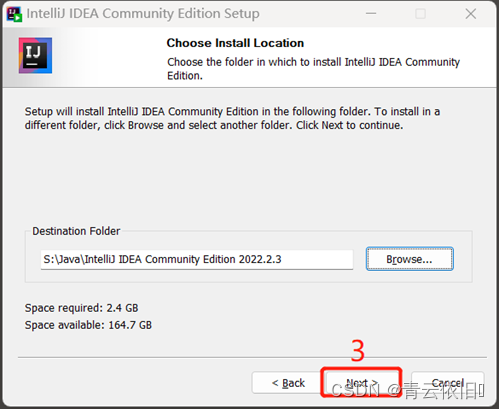Close the Setup window
The image size is (499, 409).
click(471, 14)
